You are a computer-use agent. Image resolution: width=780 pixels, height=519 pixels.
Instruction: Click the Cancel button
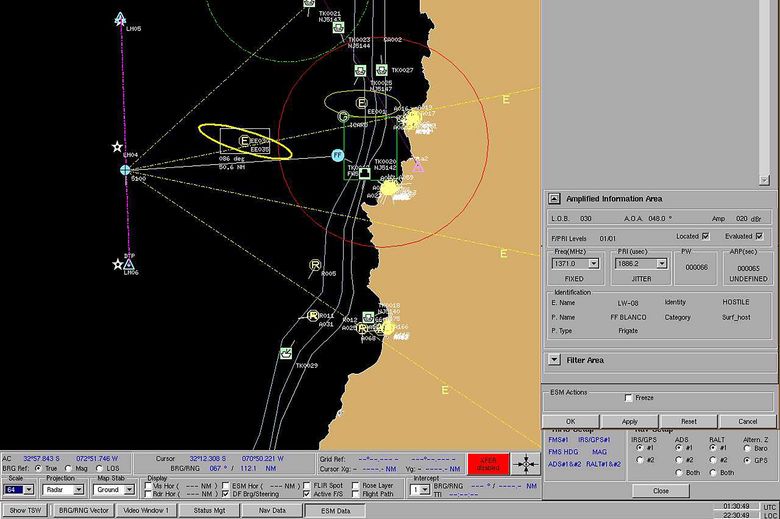point(748,421)
